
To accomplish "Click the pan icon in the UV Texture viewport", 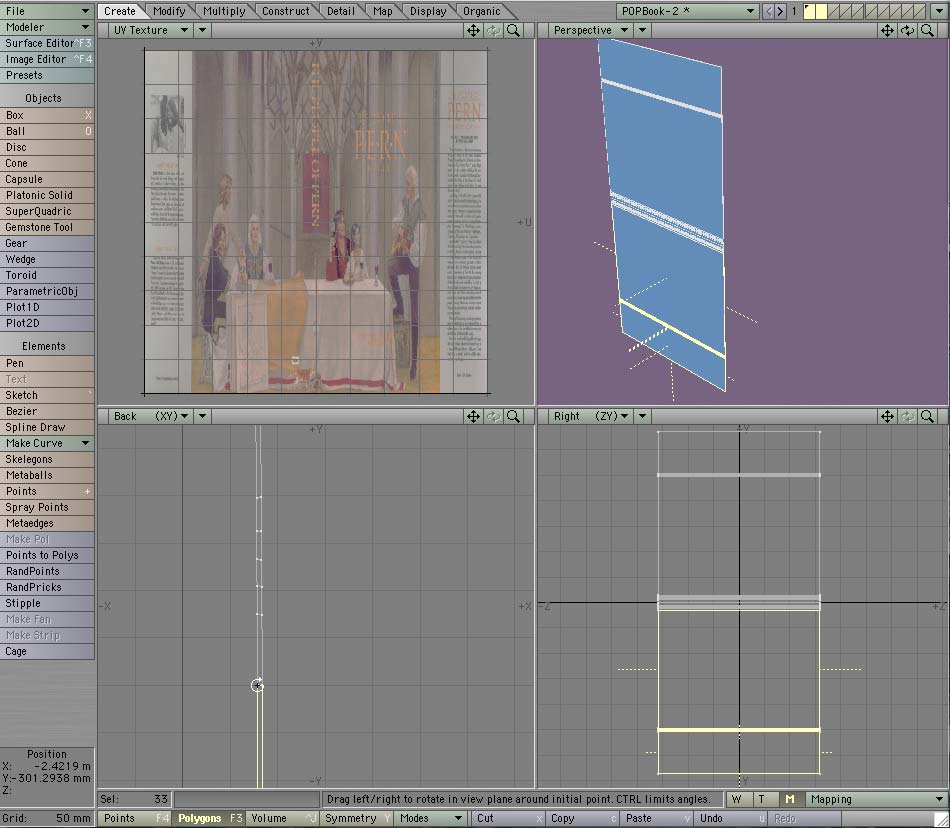I will click(x=473, y=30).
